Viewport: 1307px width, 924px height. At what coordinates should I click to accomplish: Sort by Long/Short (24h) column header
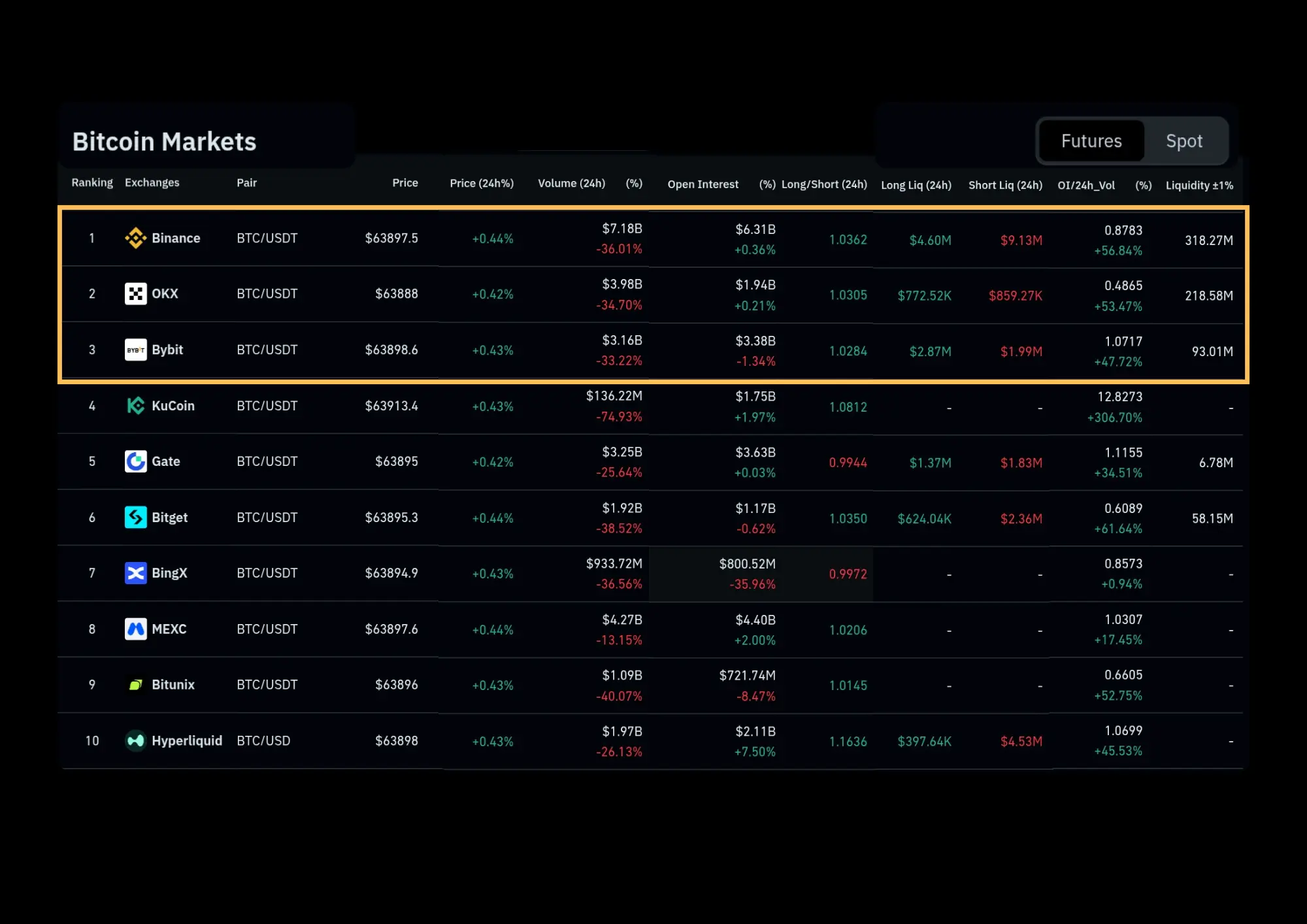(824, 184)
